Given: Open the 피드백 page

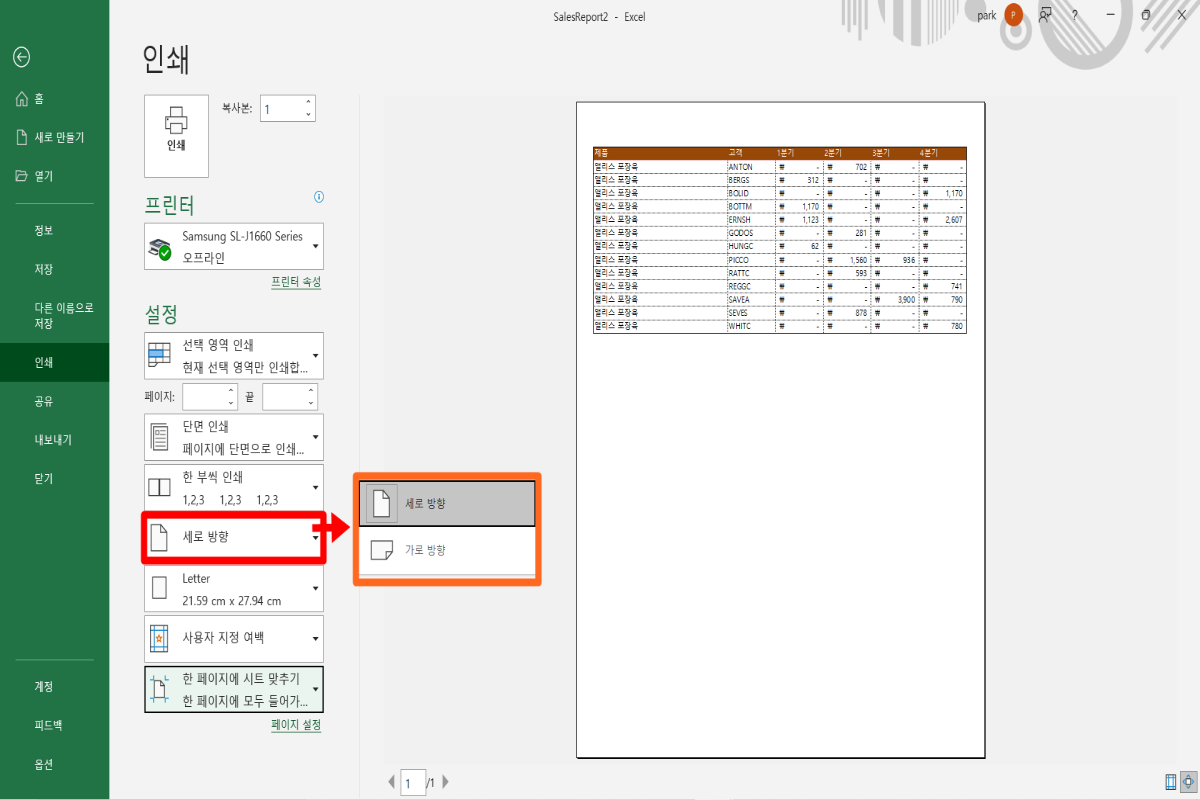Looking at the screenshot, I should click(x=54, y=724).
